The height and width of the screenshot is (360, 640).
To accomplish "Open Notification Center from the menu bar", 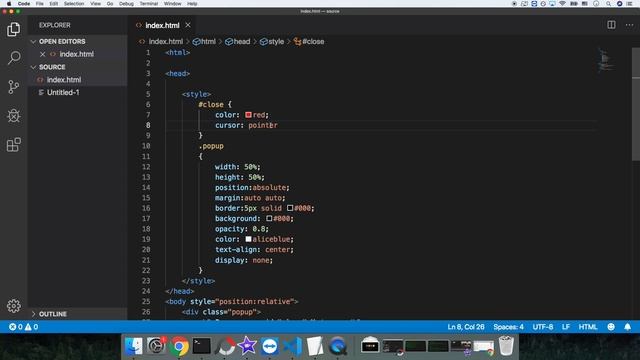I will [629, 4].
